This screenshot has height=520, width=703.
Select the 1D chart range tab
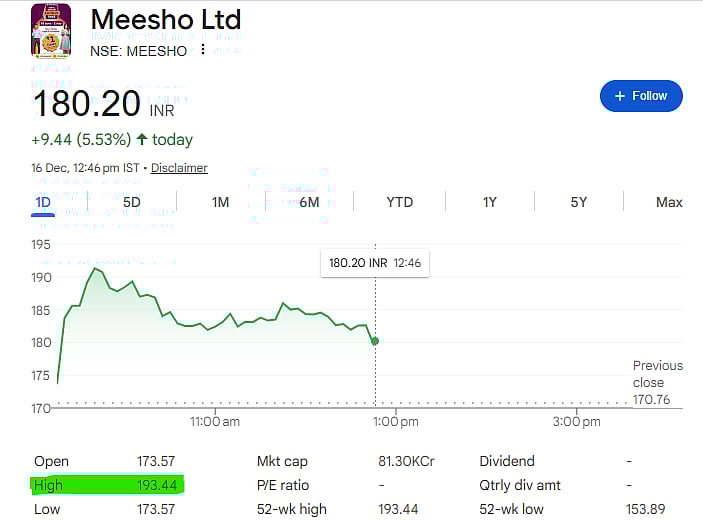click(x=43, y=202)
